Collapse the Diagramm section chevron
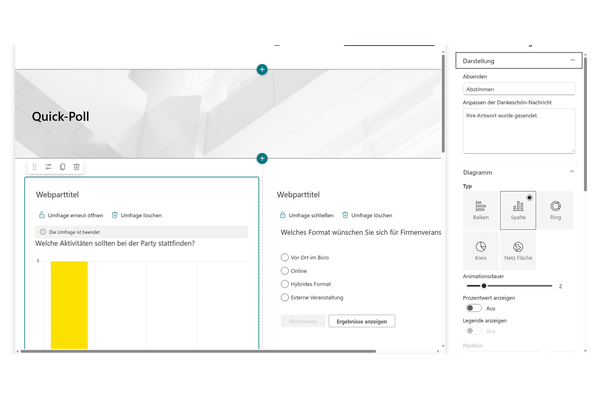The height and width of the screenshot is (400, 600). pos(572,172)
